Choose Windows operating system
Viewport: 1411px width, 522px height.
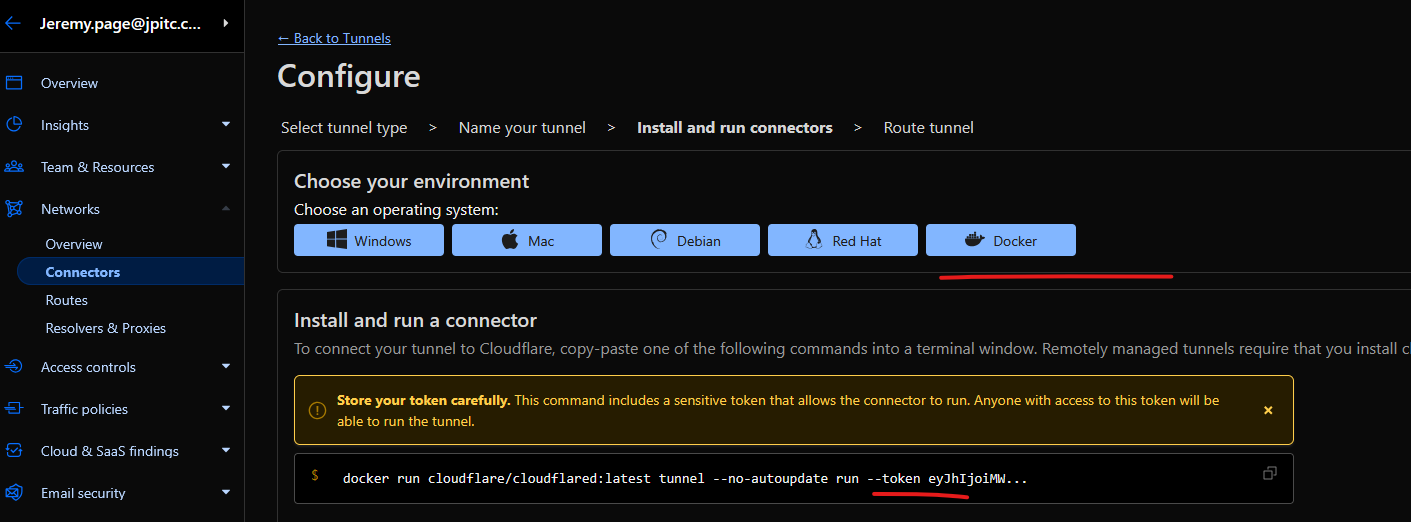click(x=369, y=240)
